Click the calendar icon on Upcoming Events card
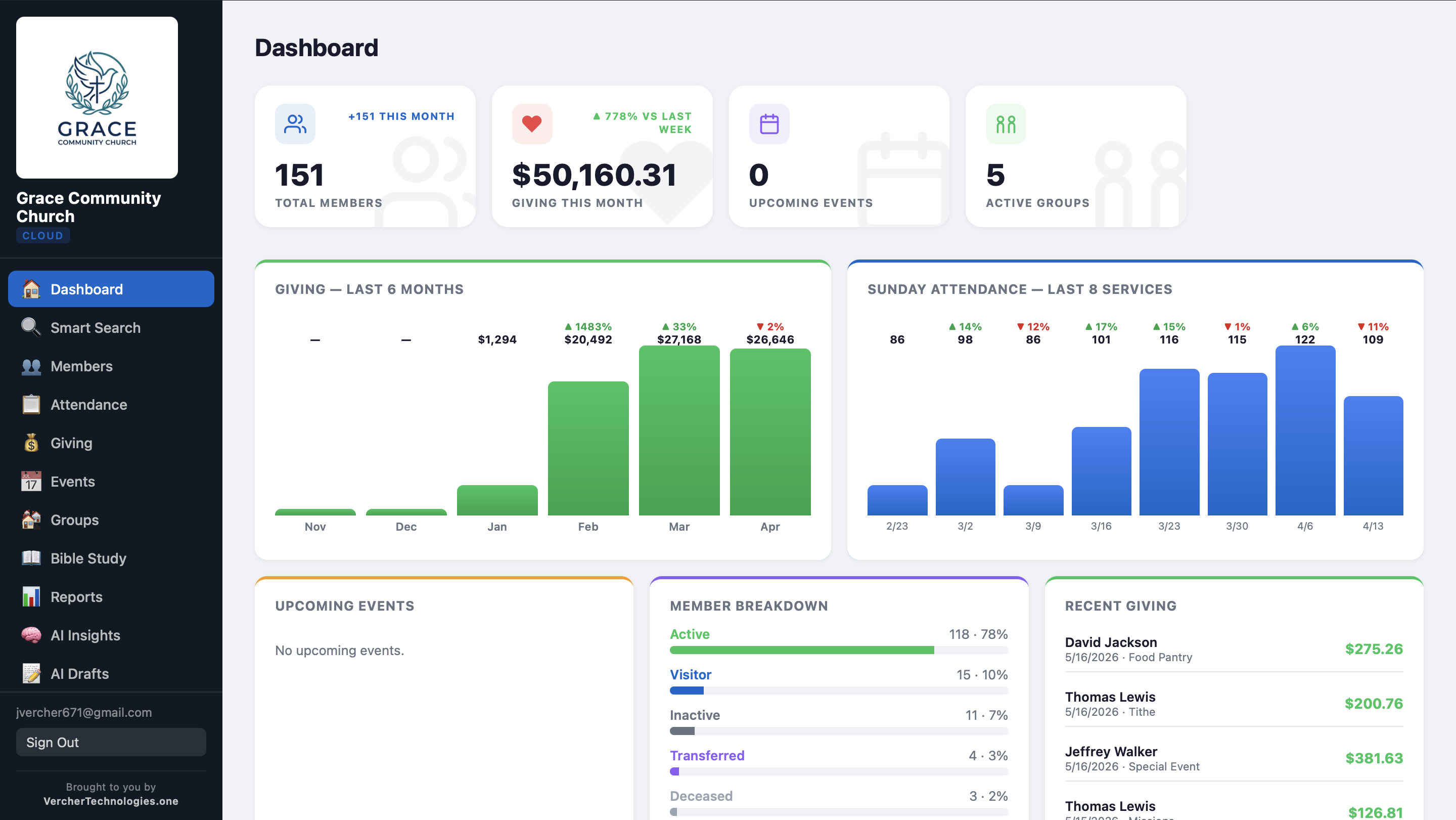1456x820 pixels. click(x=769, y=123)
